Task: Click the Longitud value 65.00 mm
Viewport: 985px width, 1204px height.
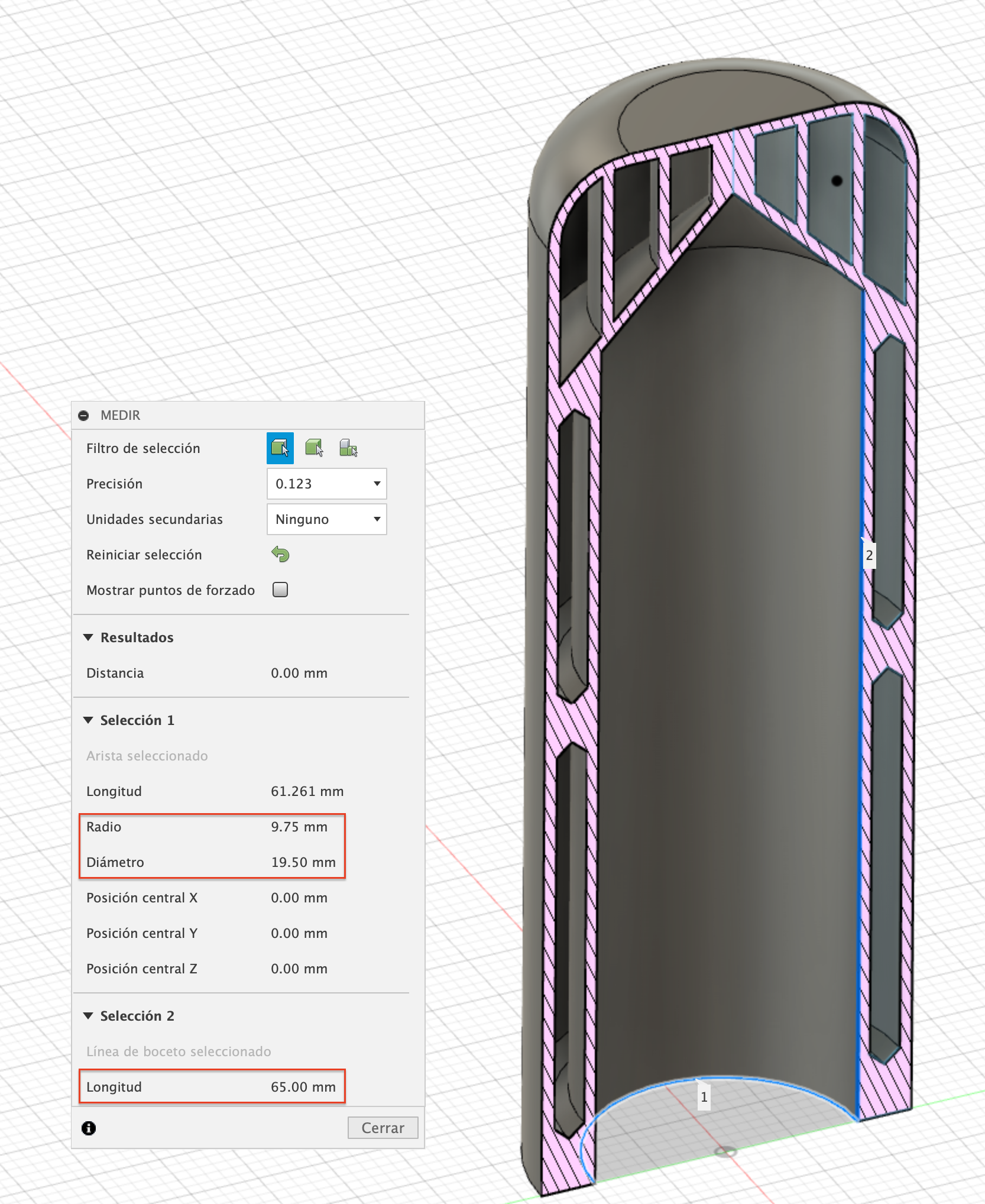Action: pos(303,1087)
